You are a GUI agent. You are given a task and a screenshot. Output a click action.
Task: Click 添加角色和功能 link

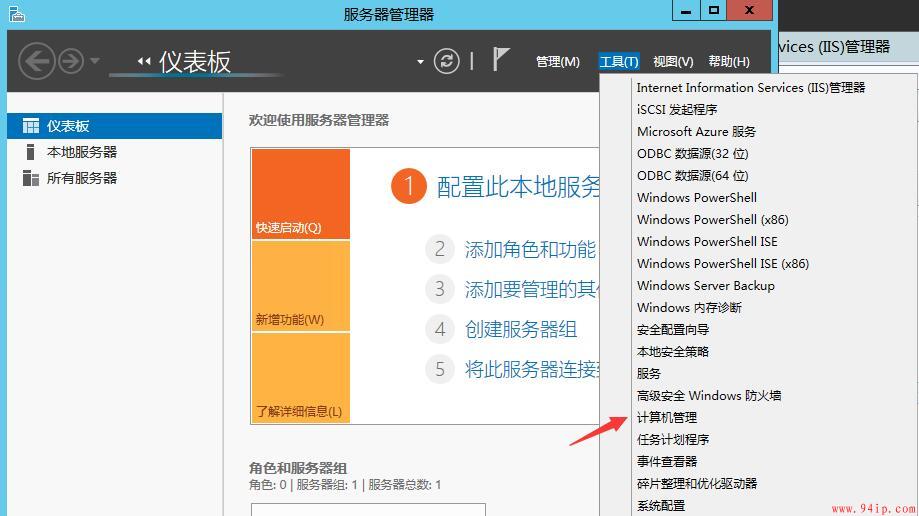530,250
